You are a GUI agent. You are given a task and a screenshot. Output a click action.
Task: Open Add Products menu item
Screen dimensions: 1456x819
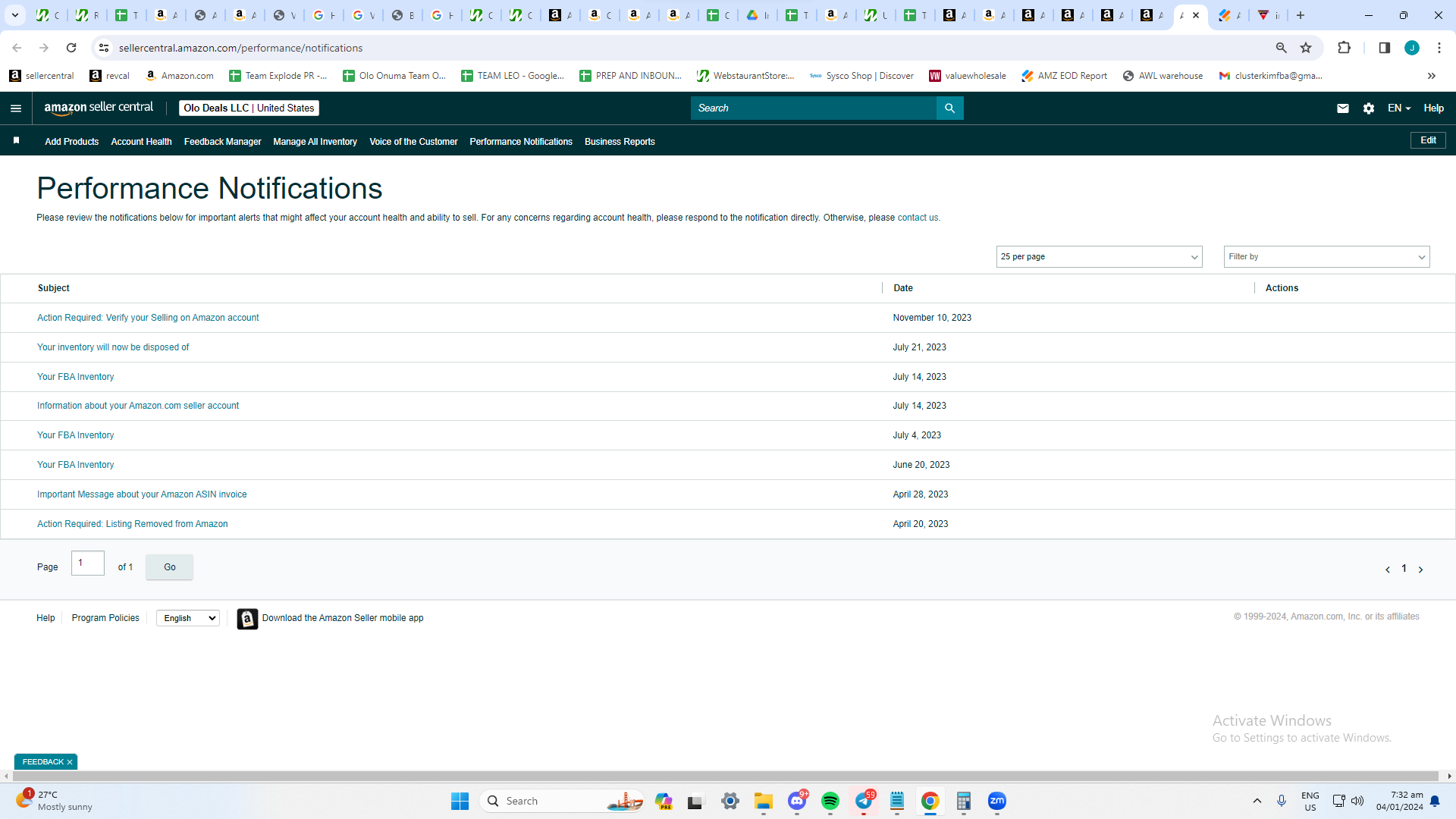click(71, 142)
